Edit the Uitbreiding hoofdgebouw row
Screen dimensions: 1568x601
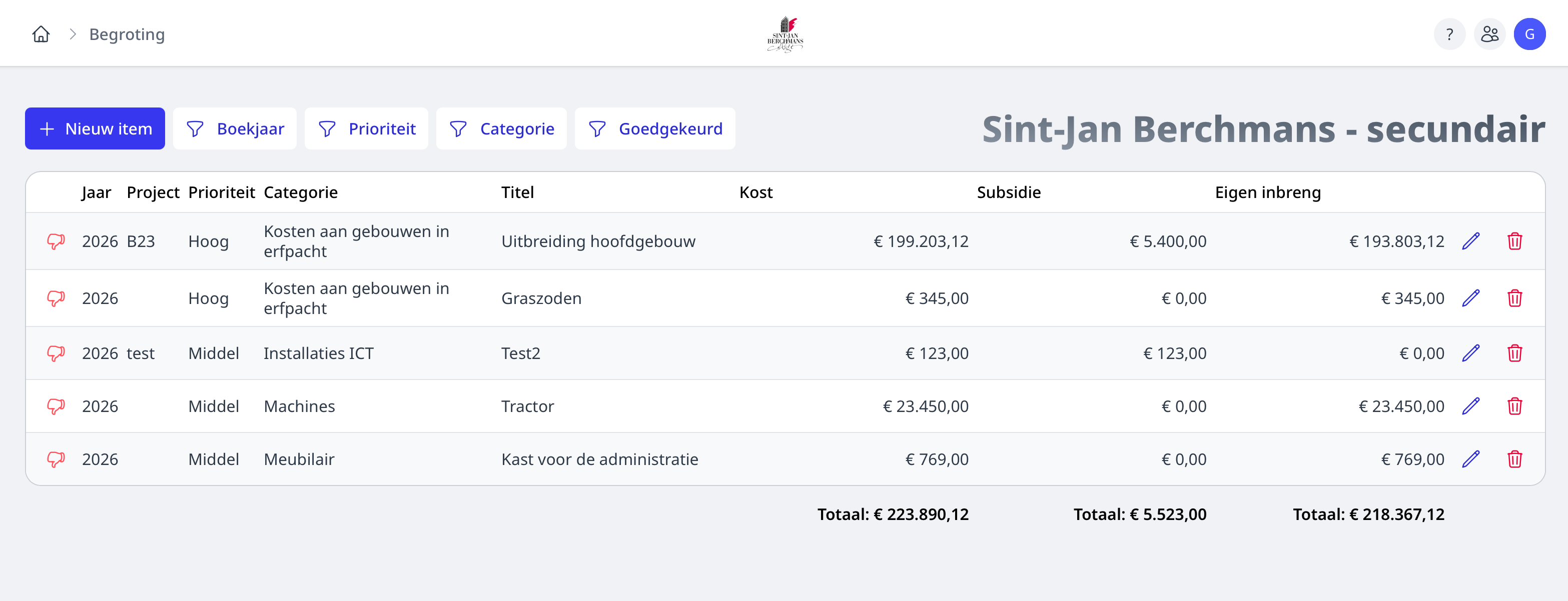tap(1470, 241)
